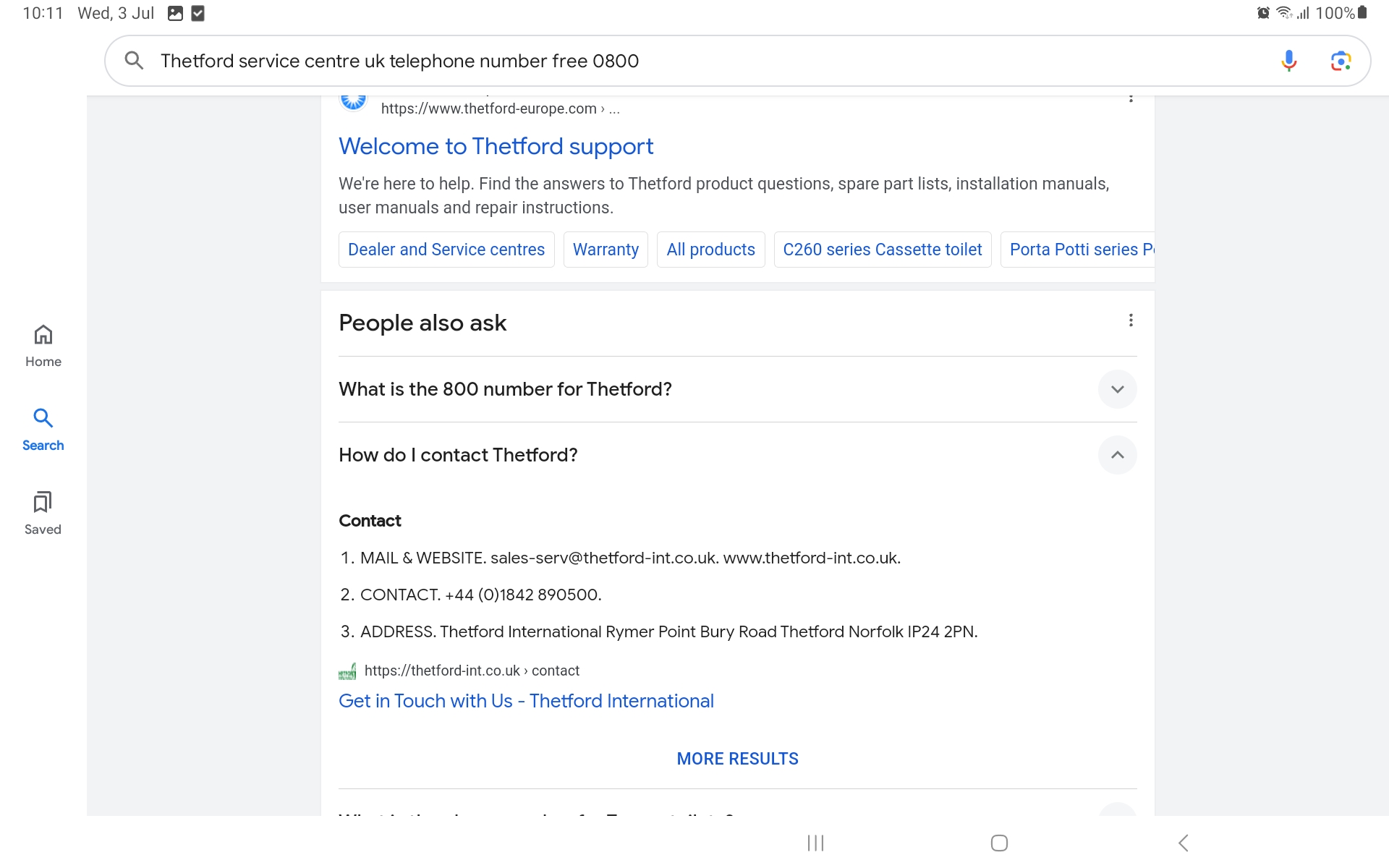Expand 'What is the 800 number for Thetford?'
This screenshot has width=1389, height=868.
click(1117, 389)
